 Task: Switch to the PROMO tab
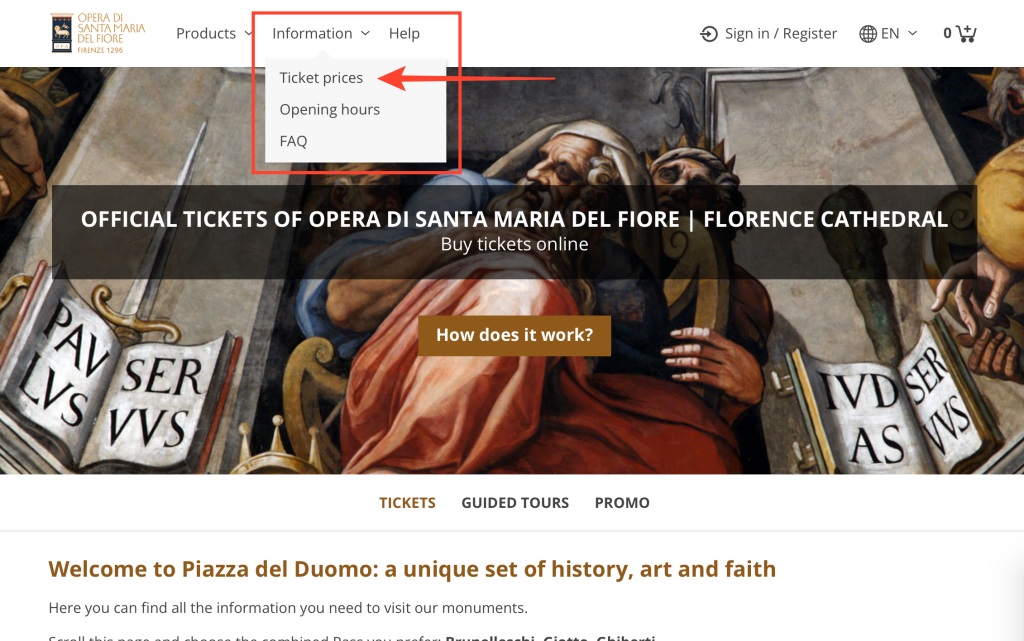pyautogui.click(x=622, y=503)
